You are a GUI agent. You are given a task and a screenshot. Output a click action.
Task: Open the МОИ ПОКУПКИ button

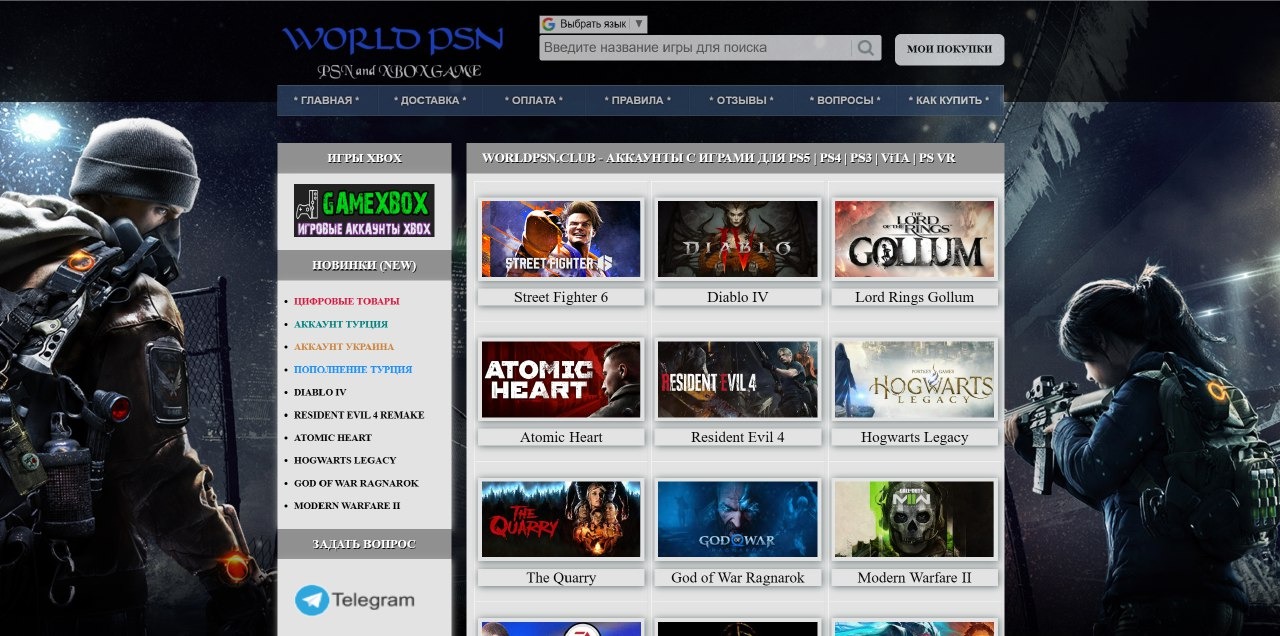click(x=949, y=49)
